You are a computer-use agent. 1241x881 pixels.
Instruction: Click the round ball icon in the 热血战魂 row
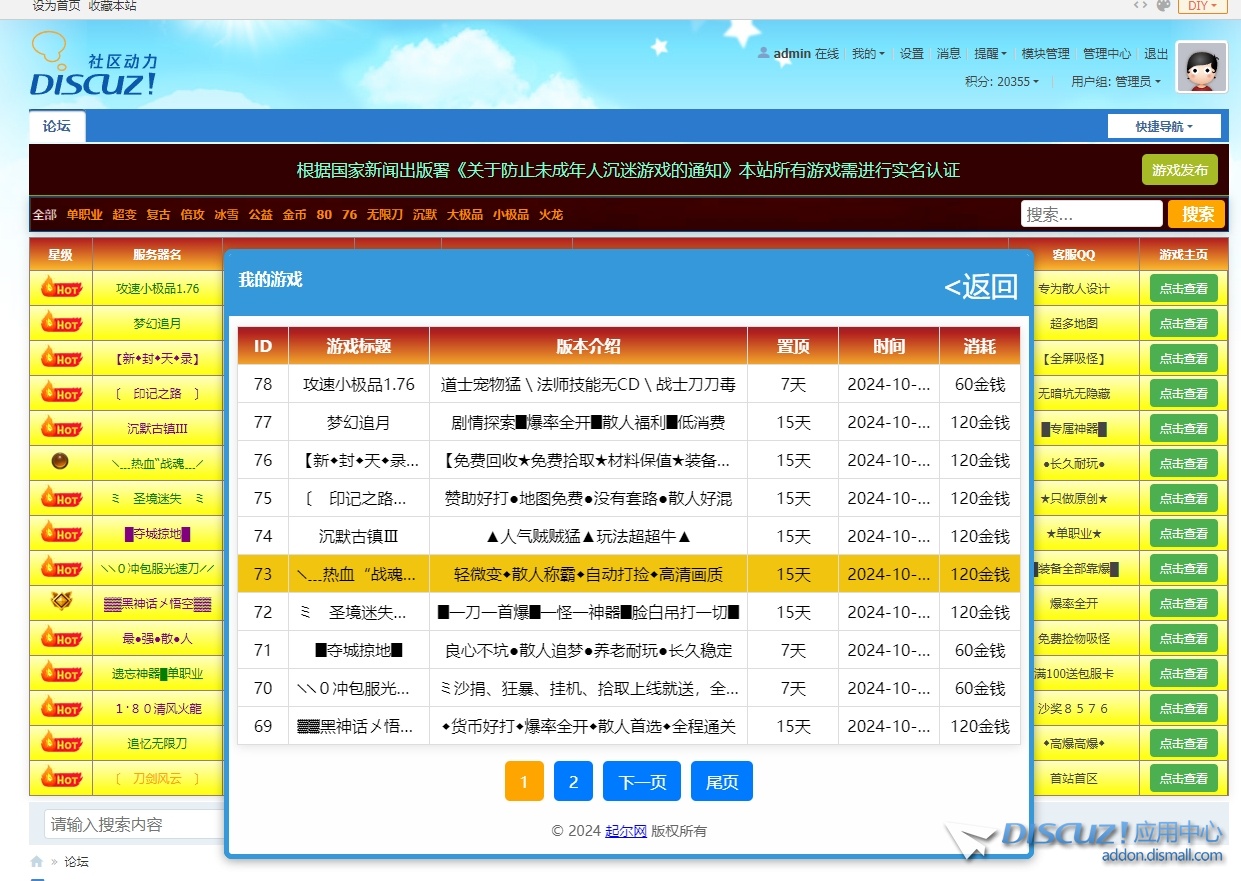click(60, 462)
